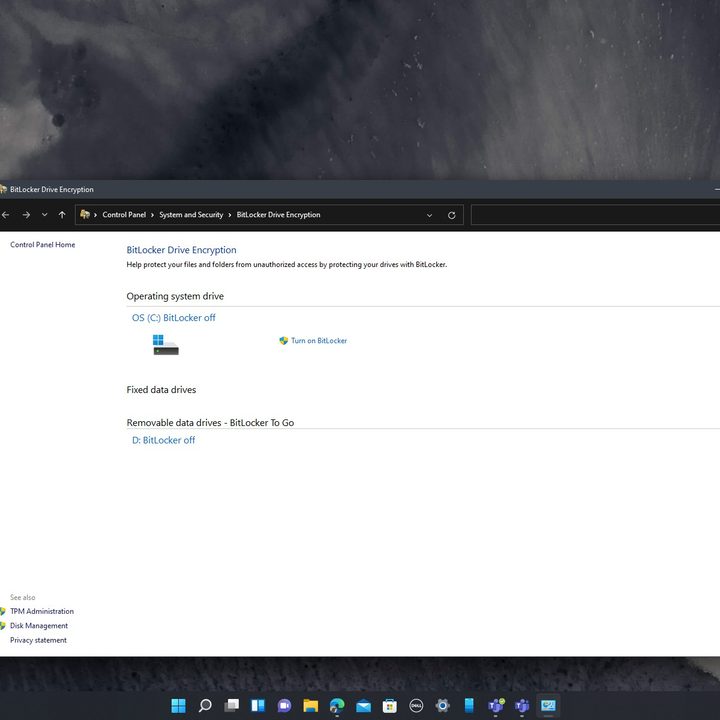This screenshot has height=720, width=720.
Task: Select BitLocker Drive Encryption breadcrumb
Action: click(278, 214)
